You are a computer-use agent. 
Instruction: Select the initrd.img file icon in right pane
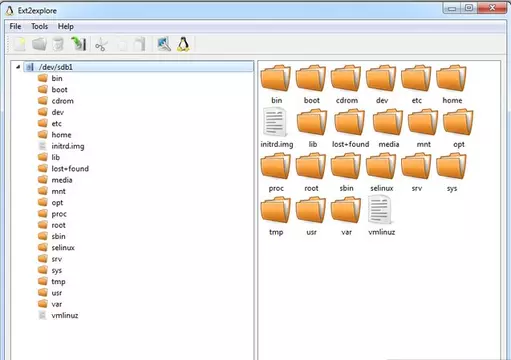pyautogui.click(x=277, y=128)
